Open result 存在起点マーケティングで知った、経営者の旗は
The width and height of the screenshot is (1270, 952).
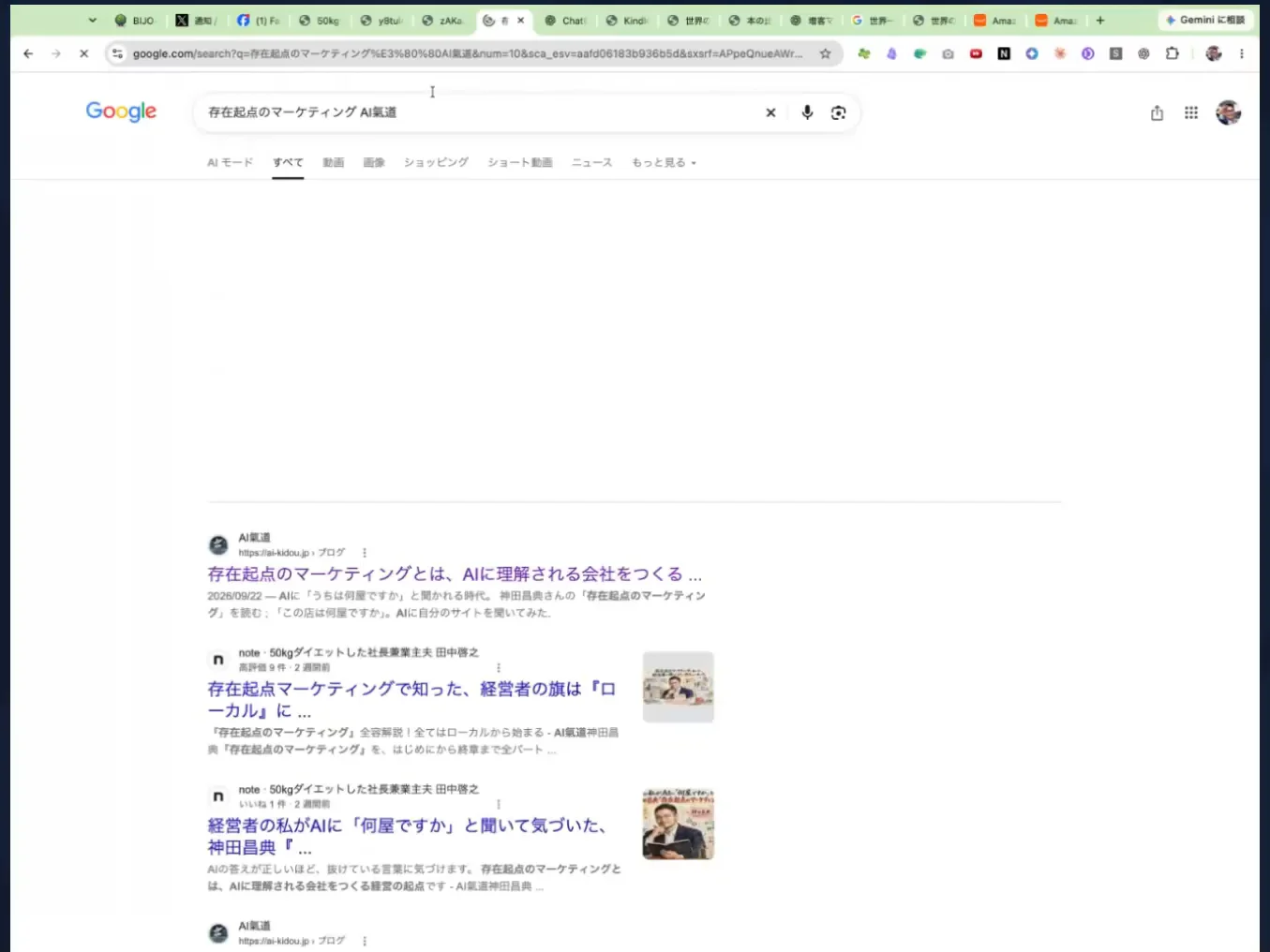[x=411, y=700]
